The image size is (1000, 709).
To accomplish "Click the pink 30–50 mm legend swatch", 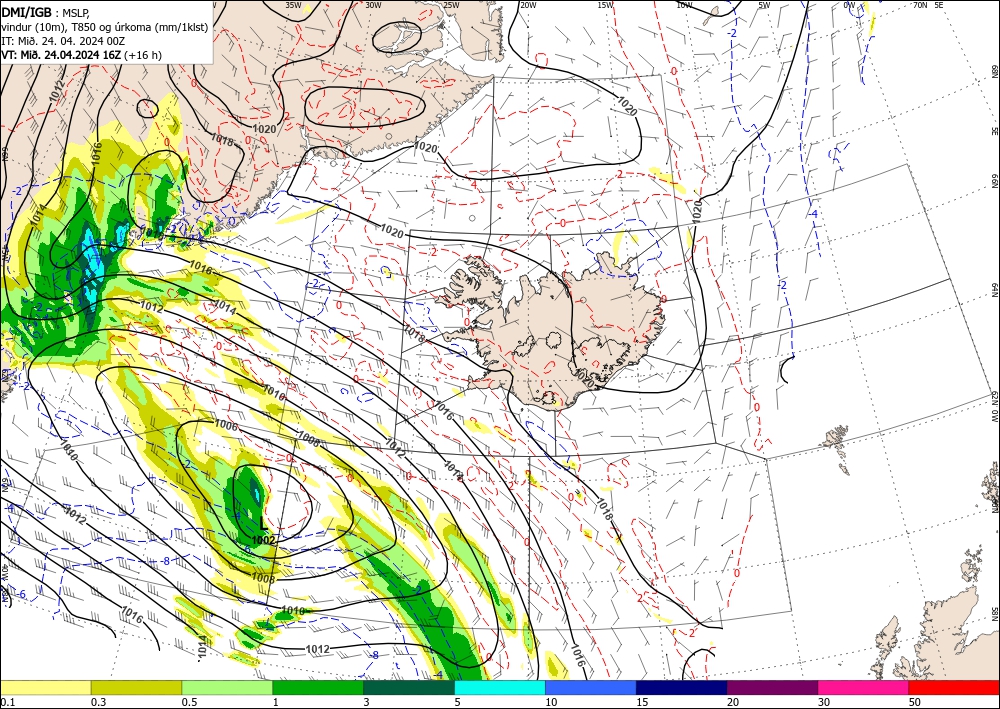I will (864, 687).
